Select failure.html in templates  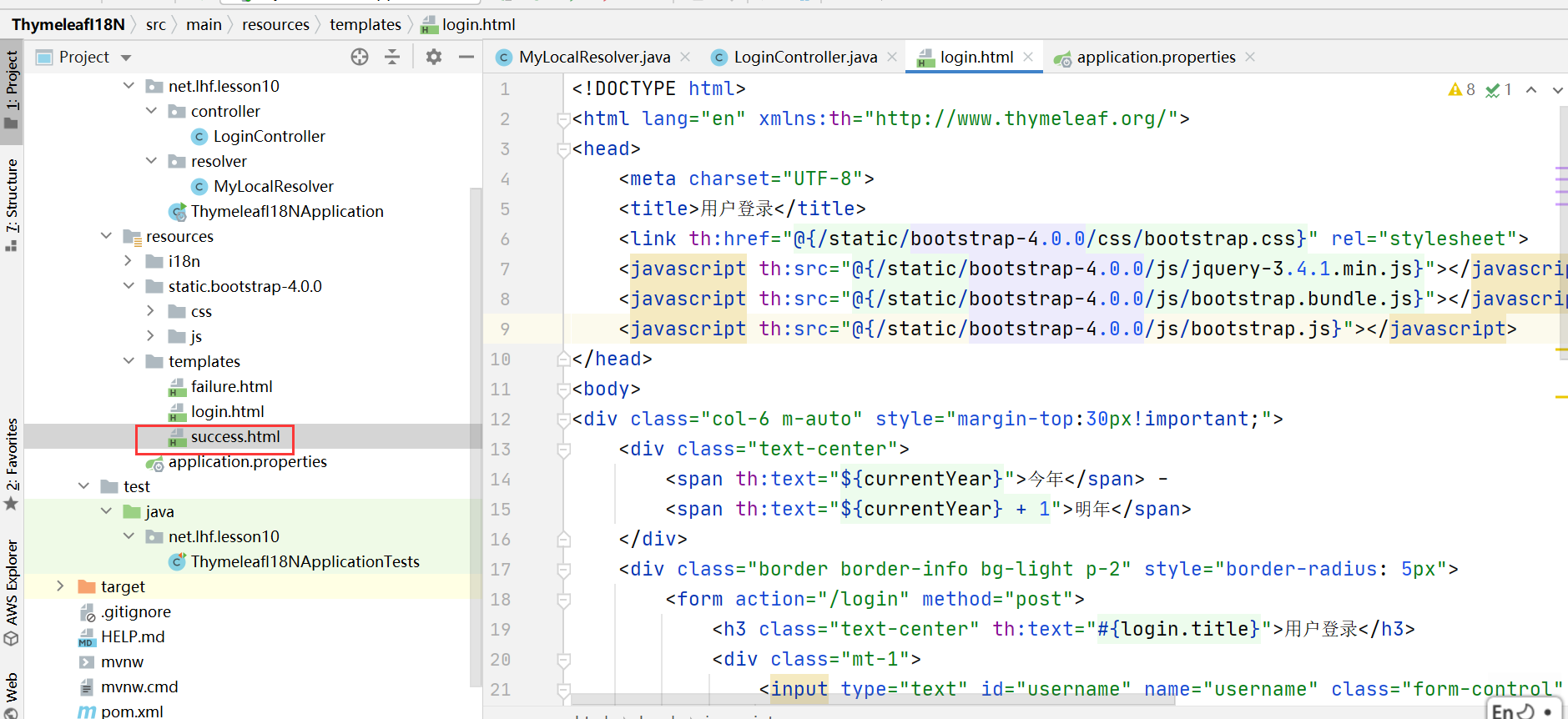(x=231, y=386)
